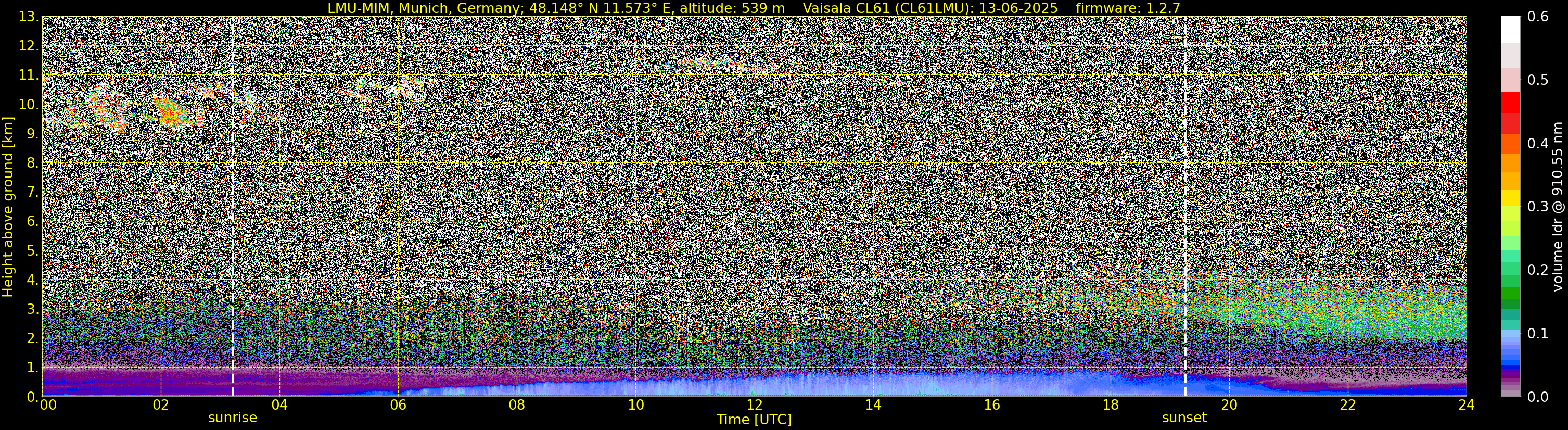
Task: Click the '14' tick on the time axis
Action: 873,404
